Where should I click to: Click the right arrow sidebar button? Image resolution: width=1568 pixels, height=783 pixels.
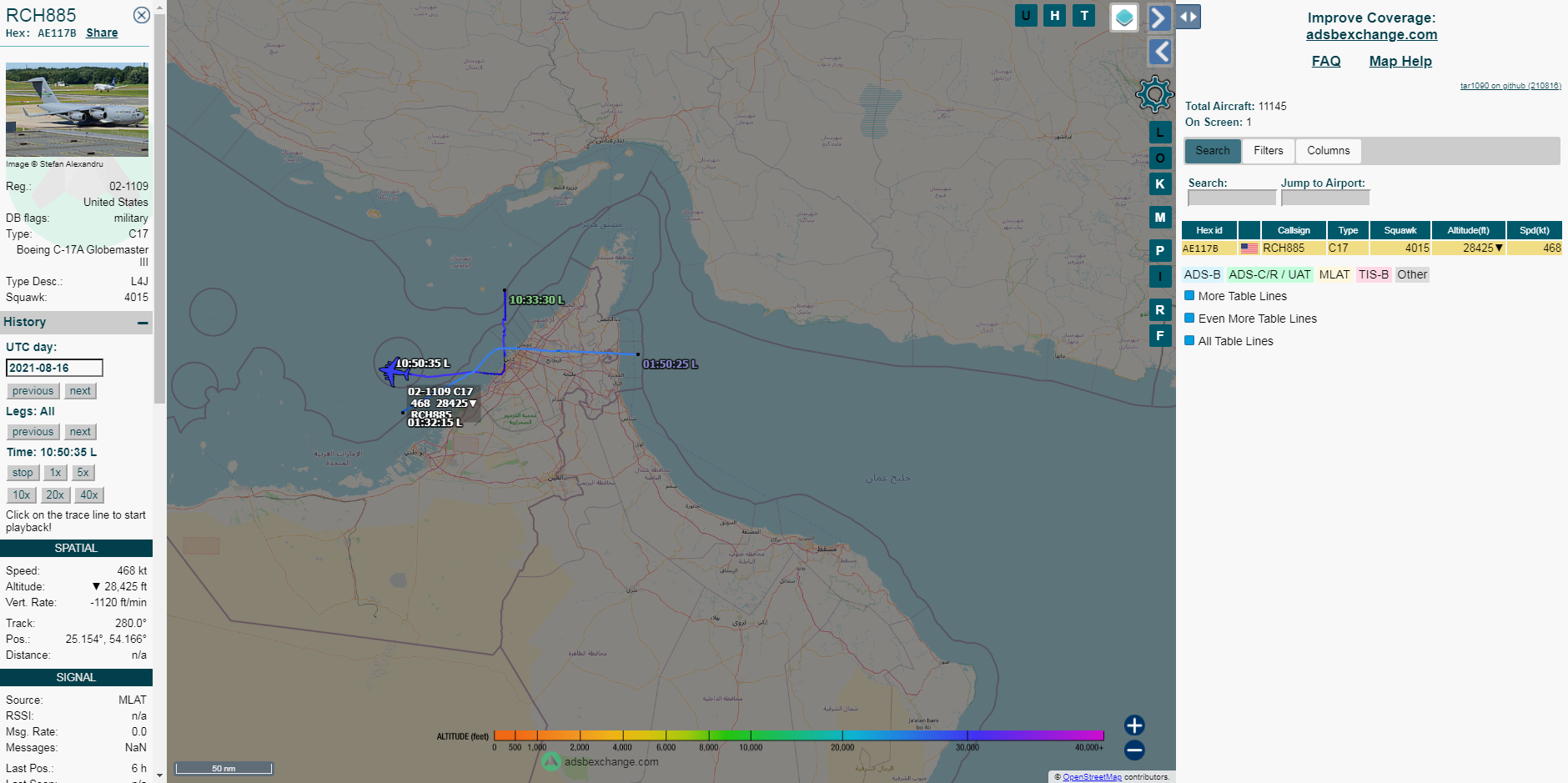(1159, 18)
